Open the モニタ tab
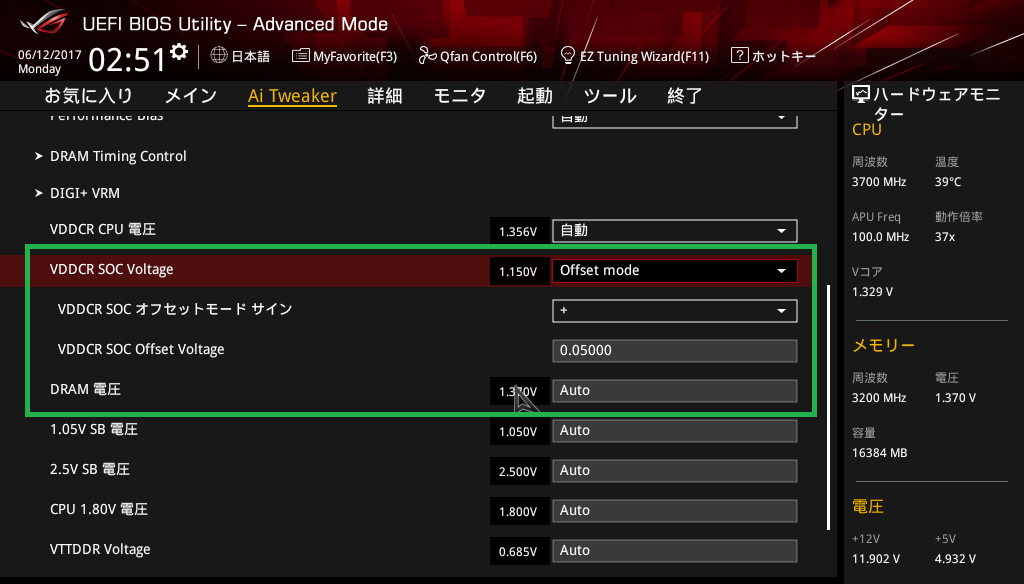 pos(460,96)
